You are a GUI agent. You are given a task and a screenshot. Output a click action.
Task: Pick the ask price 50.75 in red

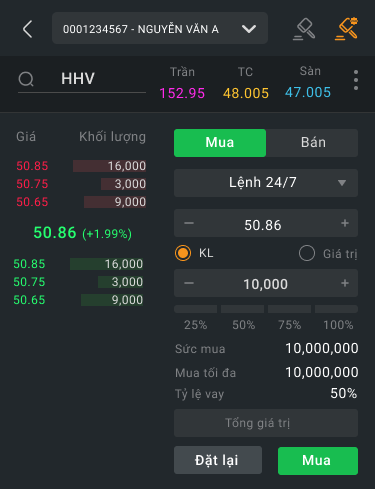coord(32,184)
